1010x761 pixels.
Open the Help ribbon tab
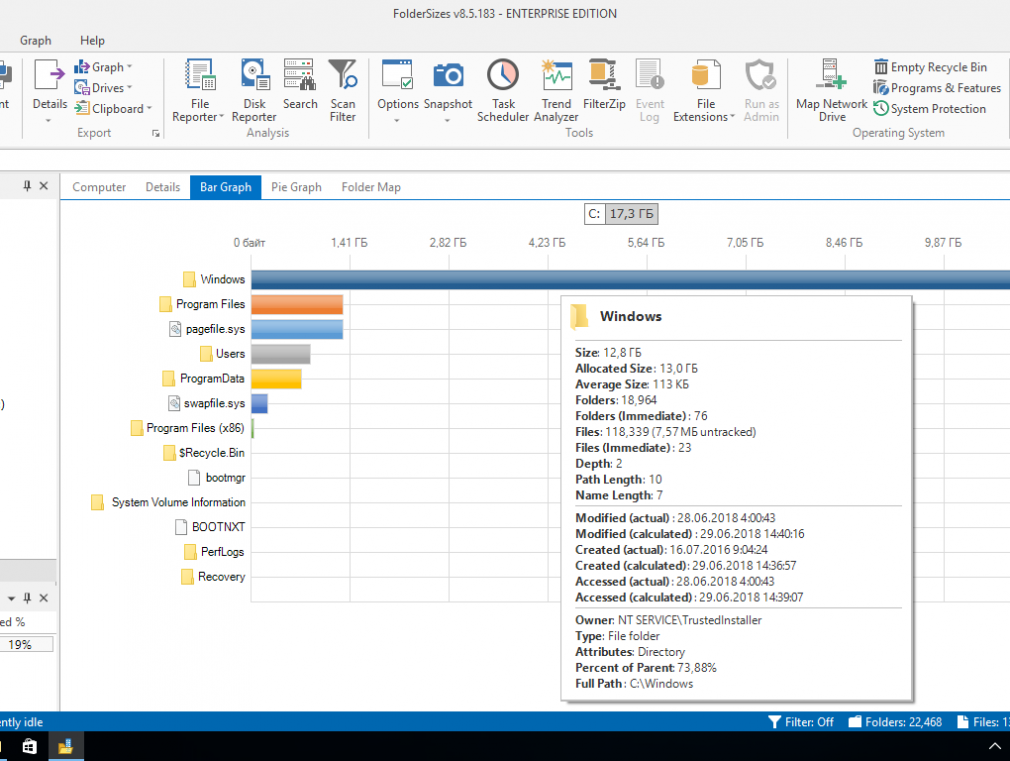coord(92,41)
